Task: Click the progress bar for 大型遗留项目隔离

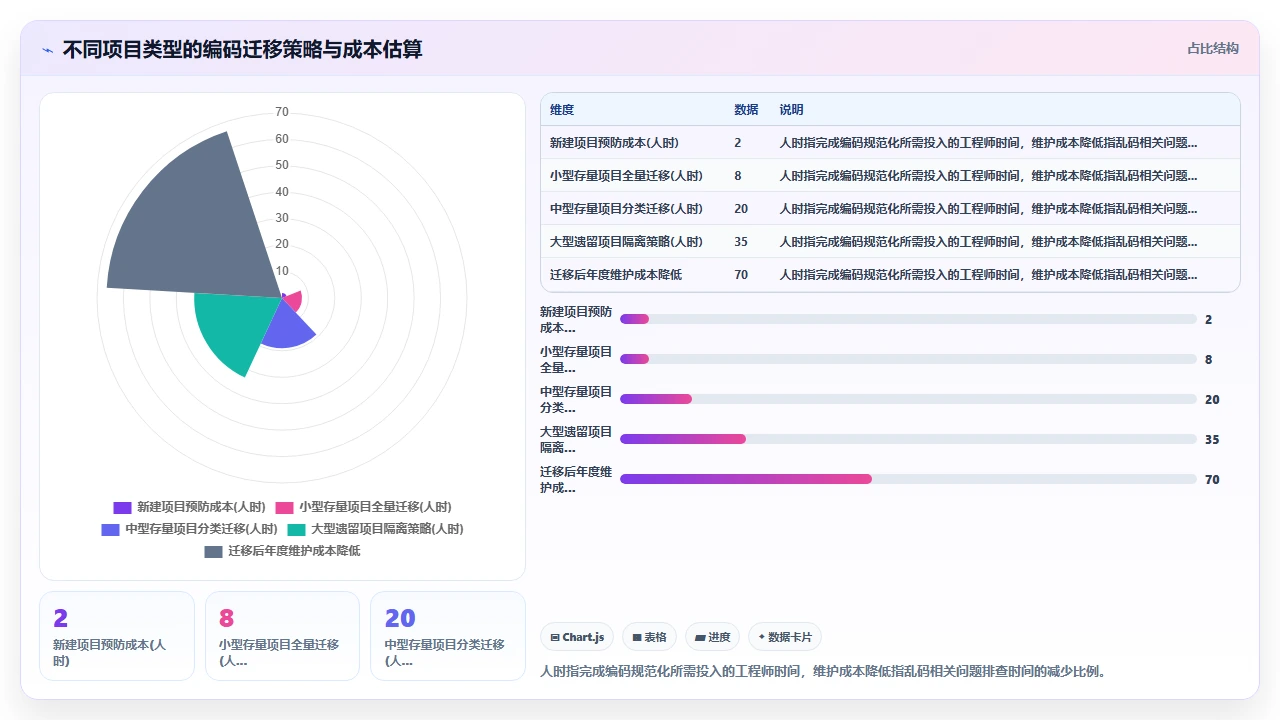Action: click(x=908, y=439)
